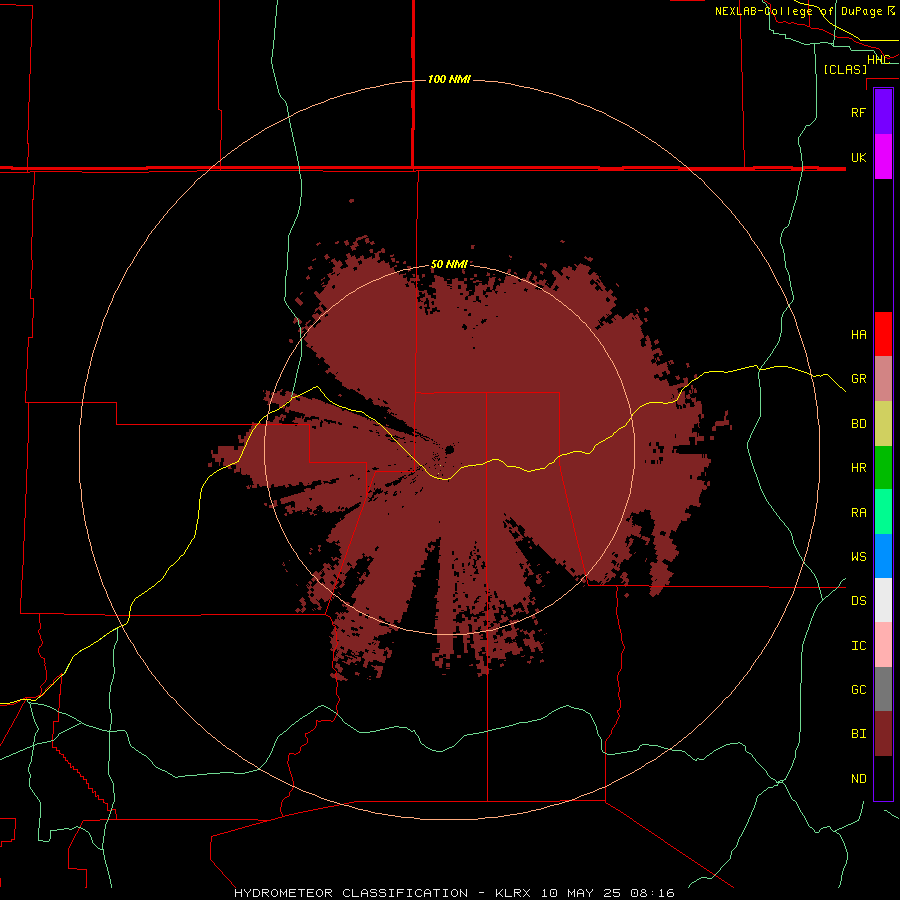The height and width of the screenshot is (900, 900).
Task: Click the 08:16 timestamp
Action: 652,893
